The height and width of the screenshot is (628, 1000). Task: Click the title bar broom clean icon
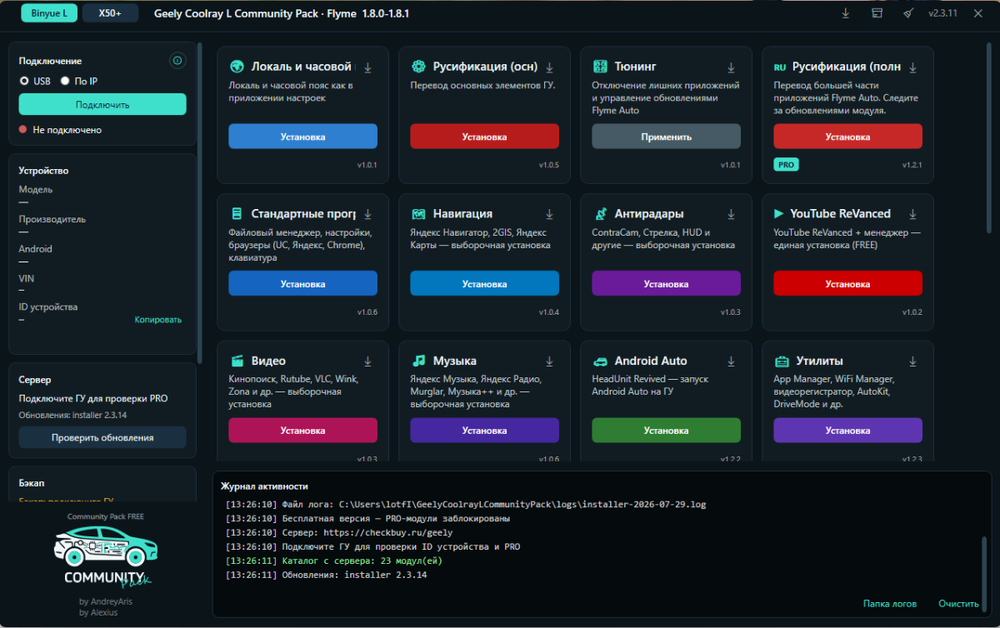(908, 13)
